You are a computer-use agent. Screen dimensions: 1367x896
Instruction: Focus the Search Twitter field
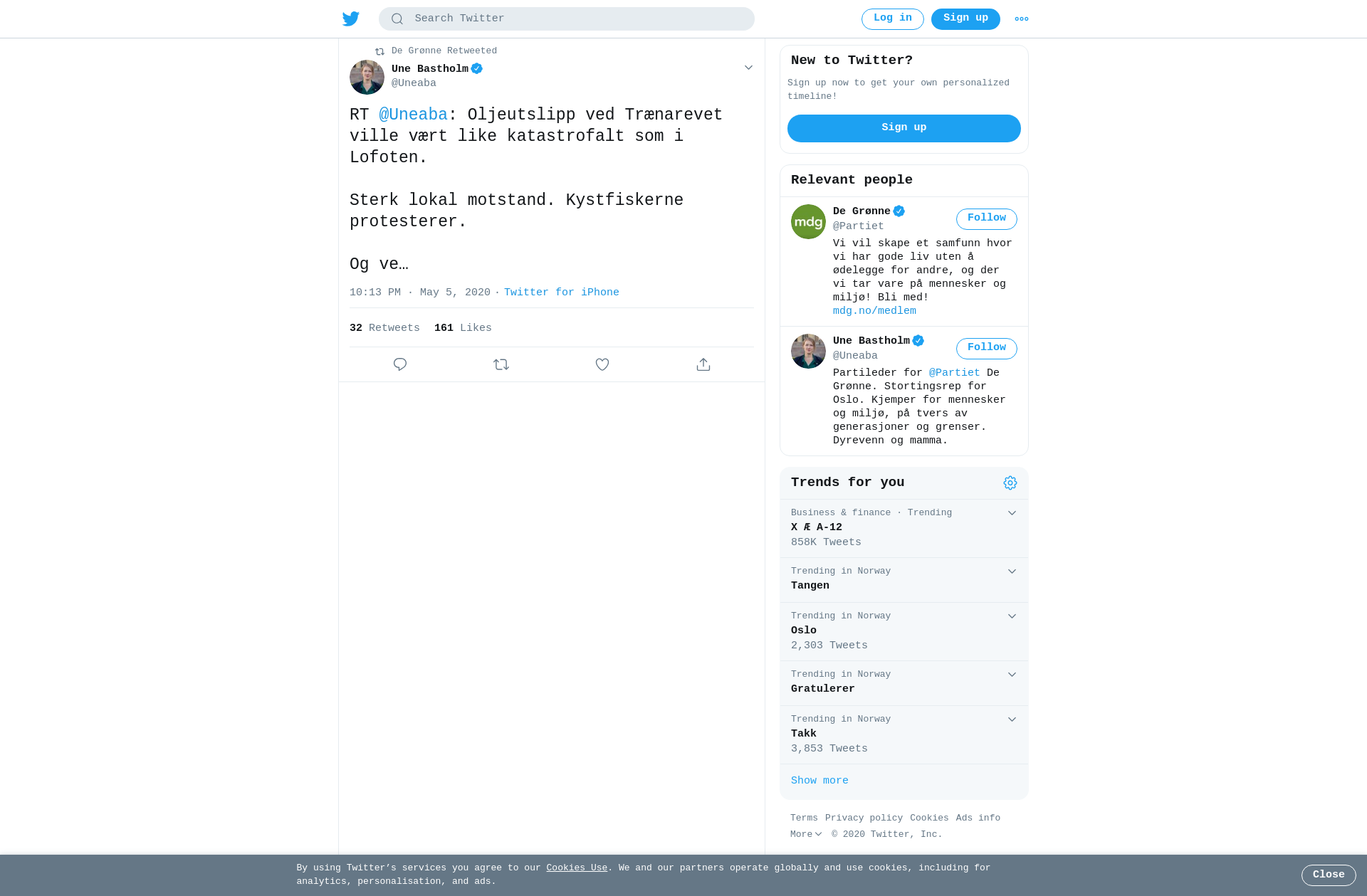[x=567, y=19]
